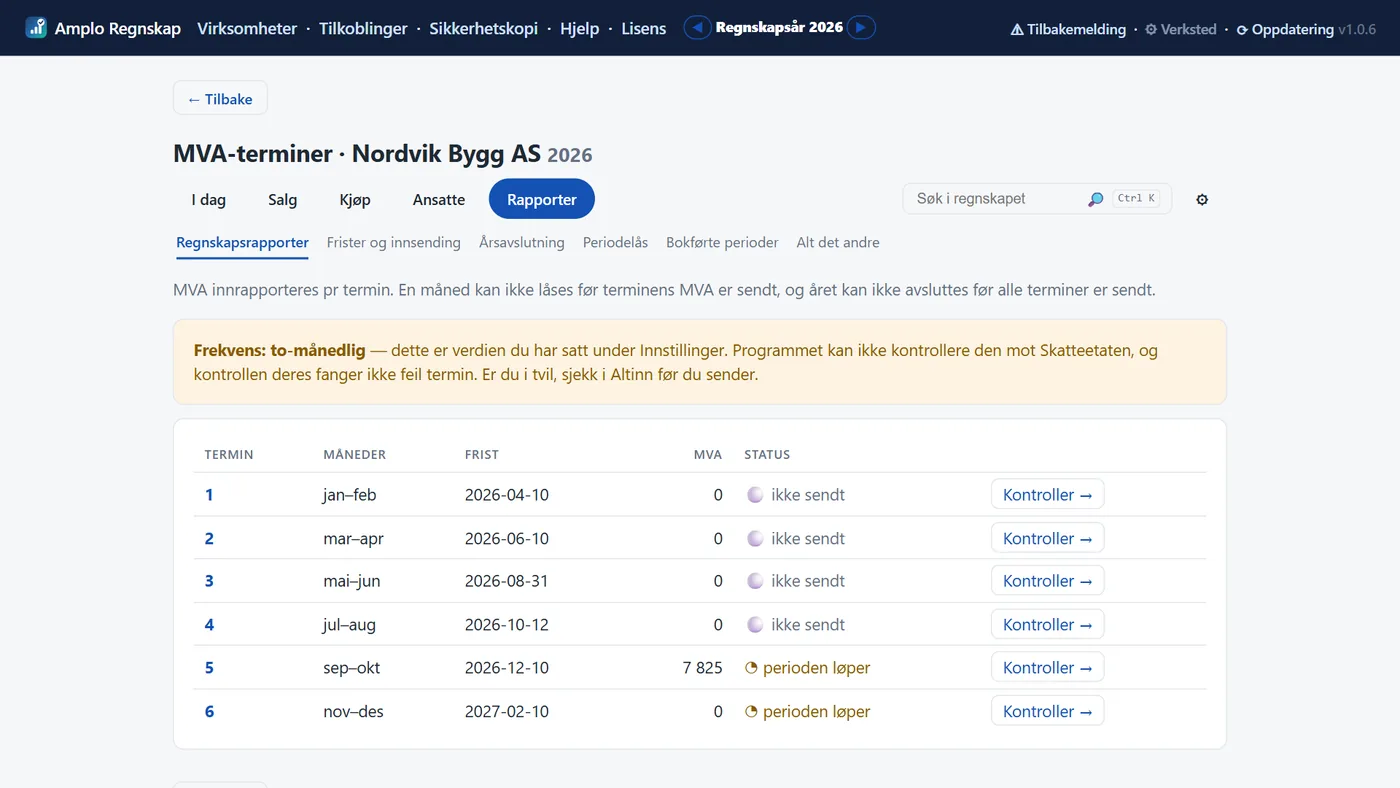The width and height of the screenshot is (1400, 788).
Task: Open the Bokførte perioder subtab
Action: click(722, 242)
